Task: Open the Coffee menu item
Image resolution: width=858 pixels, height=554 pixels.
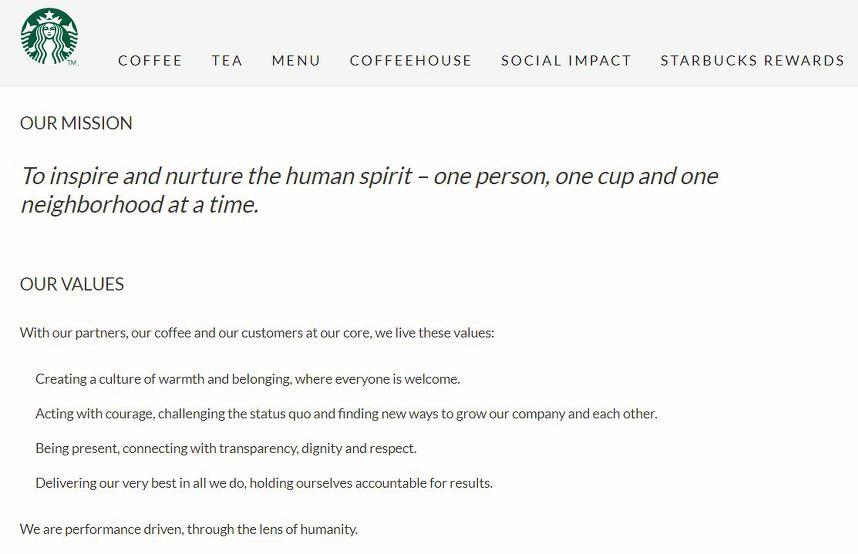Action: (x=150, y=60)
